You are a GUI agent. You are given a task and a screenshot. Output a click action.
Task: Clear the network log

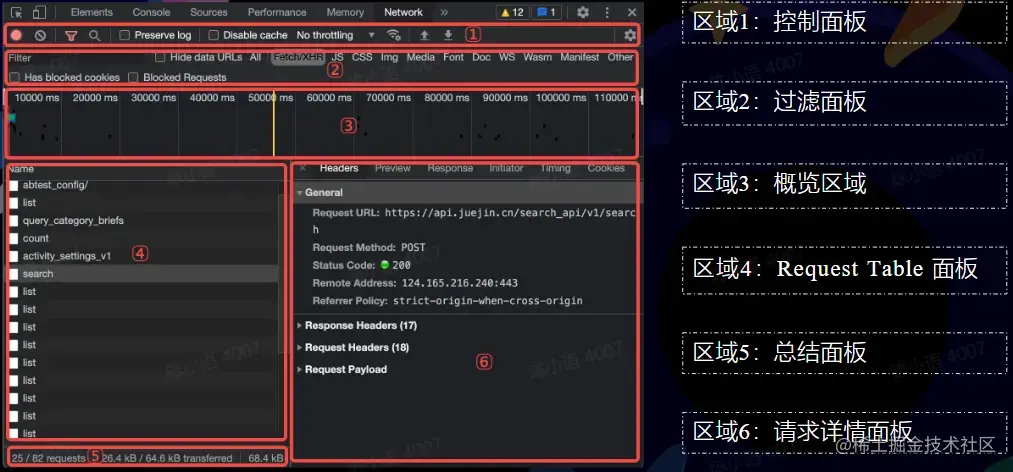[x=40, y=36]
